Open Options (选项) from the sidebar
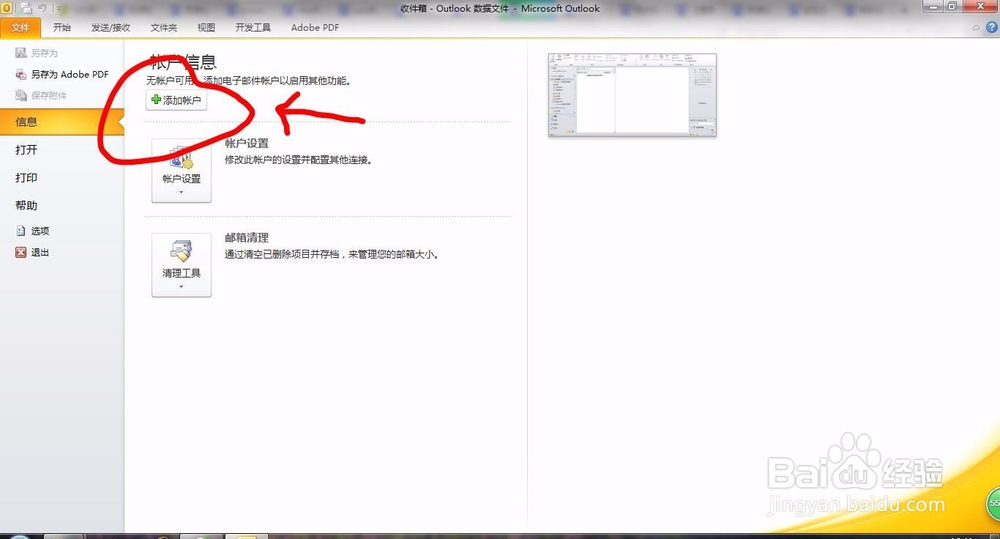1000x539 pixels. point(33,231)
